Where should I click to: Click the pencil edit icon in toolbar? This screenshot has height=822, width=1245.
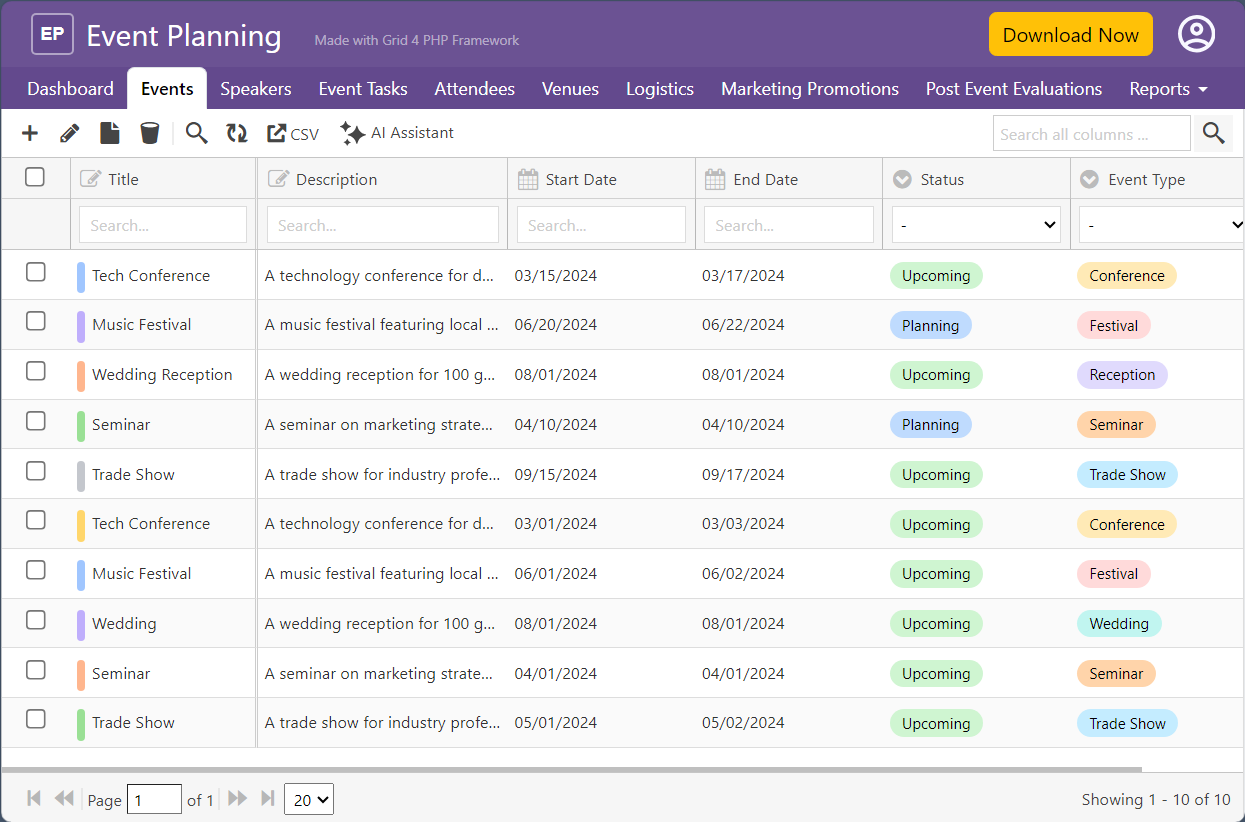pos(69,133)
